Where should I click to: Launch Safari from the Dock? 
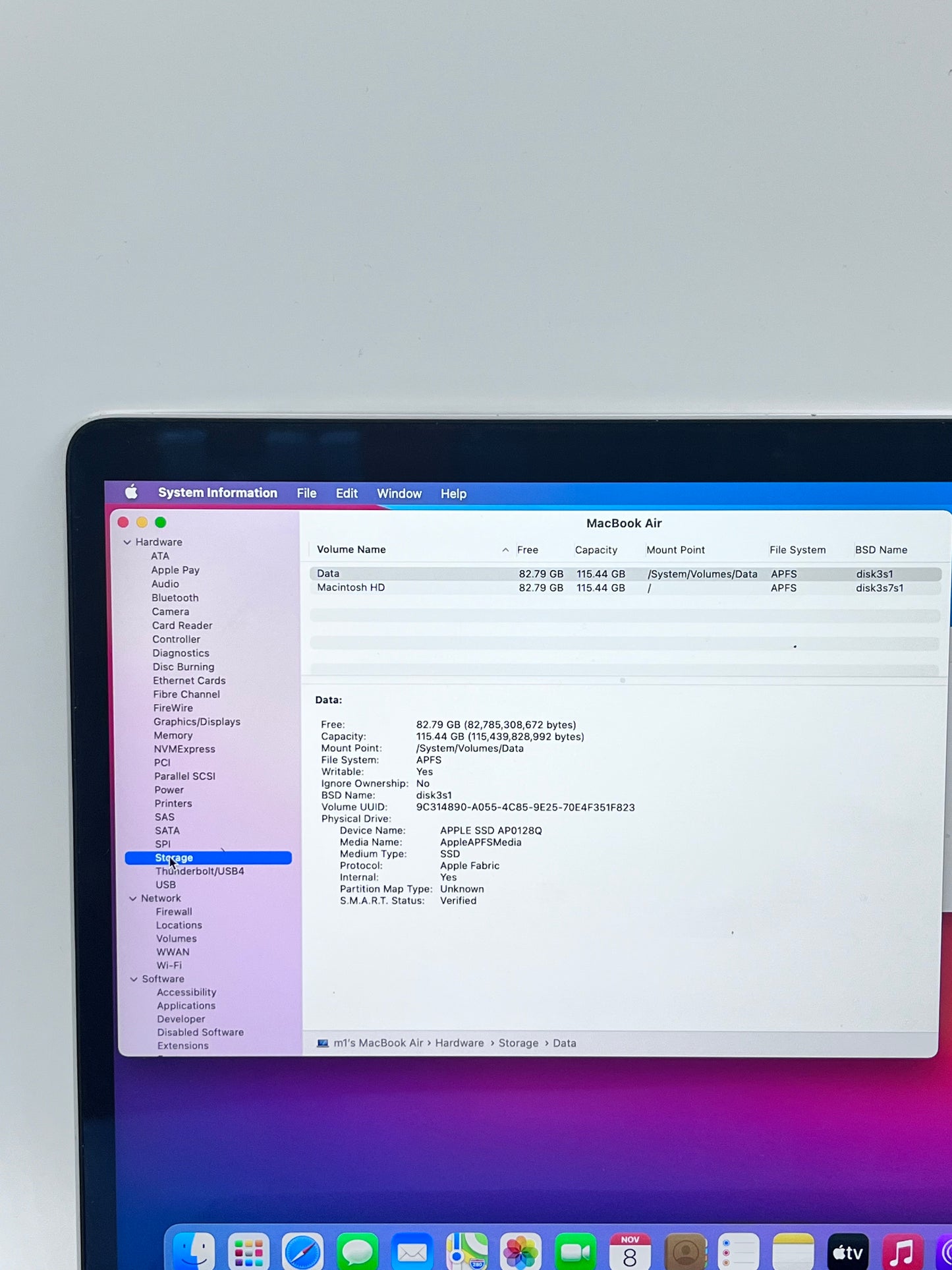(x=303, y=1251)
